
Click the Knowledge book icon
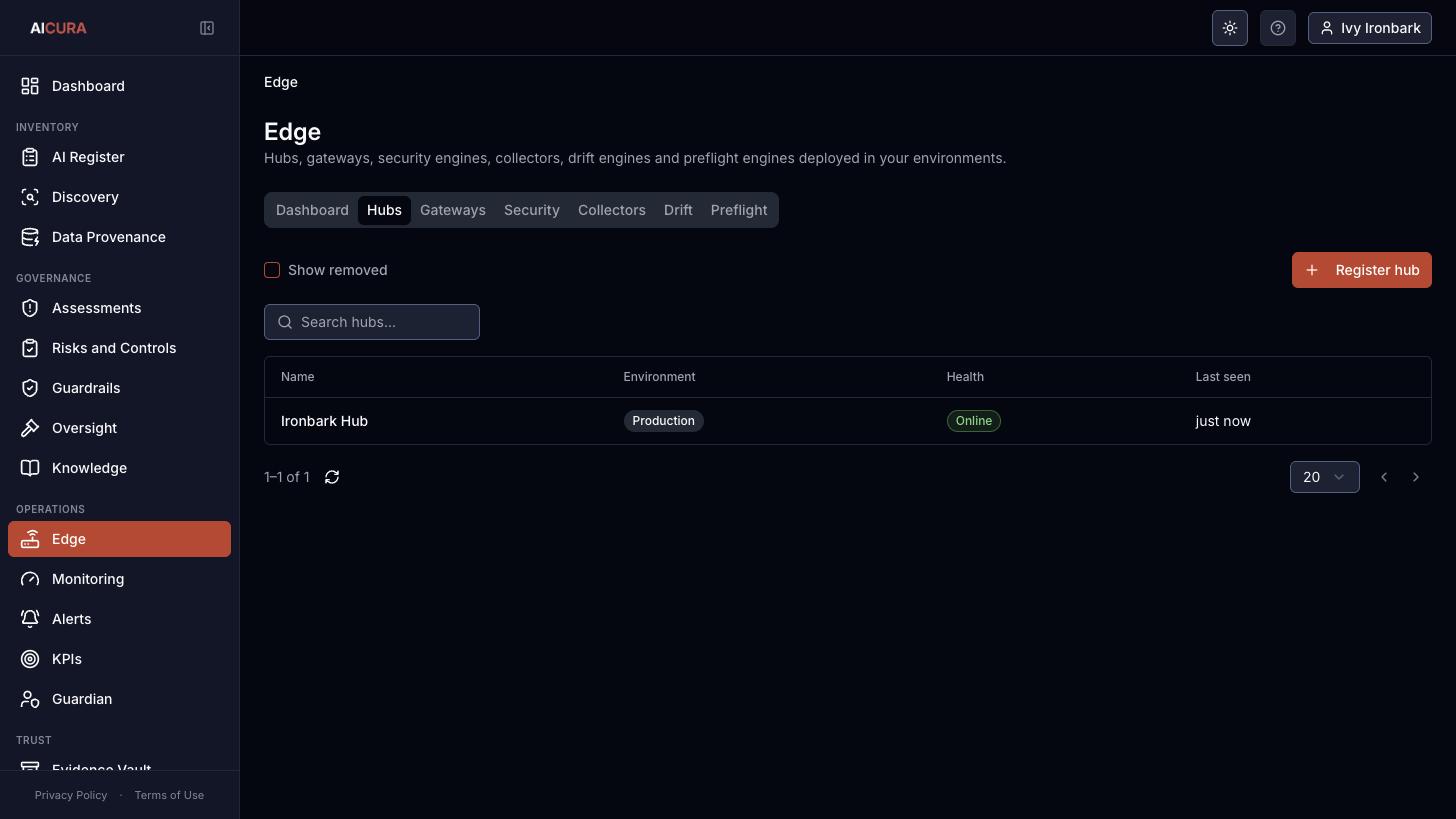pyautogui.click(x=30, y=468)
